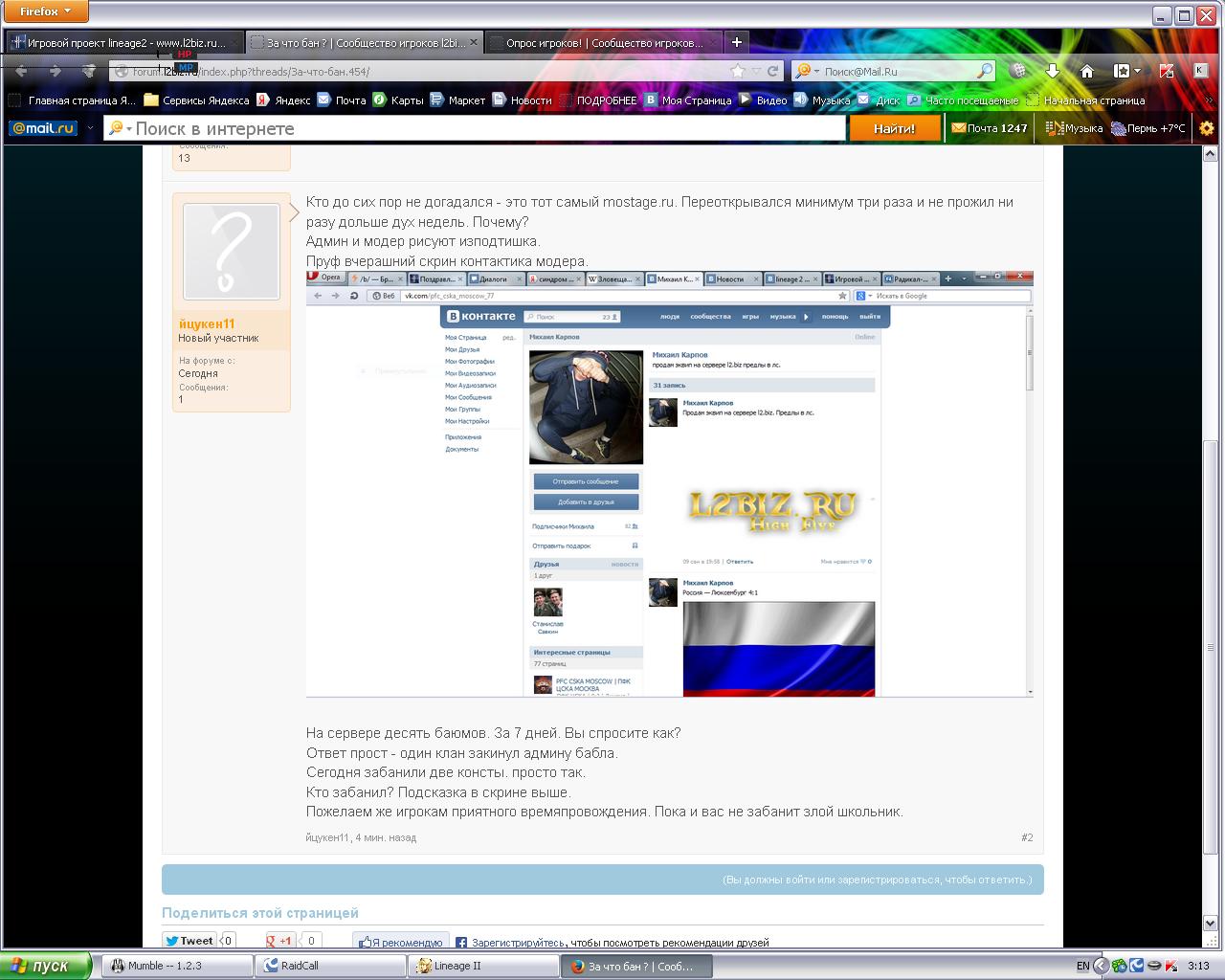Open the downloads arrow icon
Viewport: 1225px width, 980px height.
click(1053, 71)
